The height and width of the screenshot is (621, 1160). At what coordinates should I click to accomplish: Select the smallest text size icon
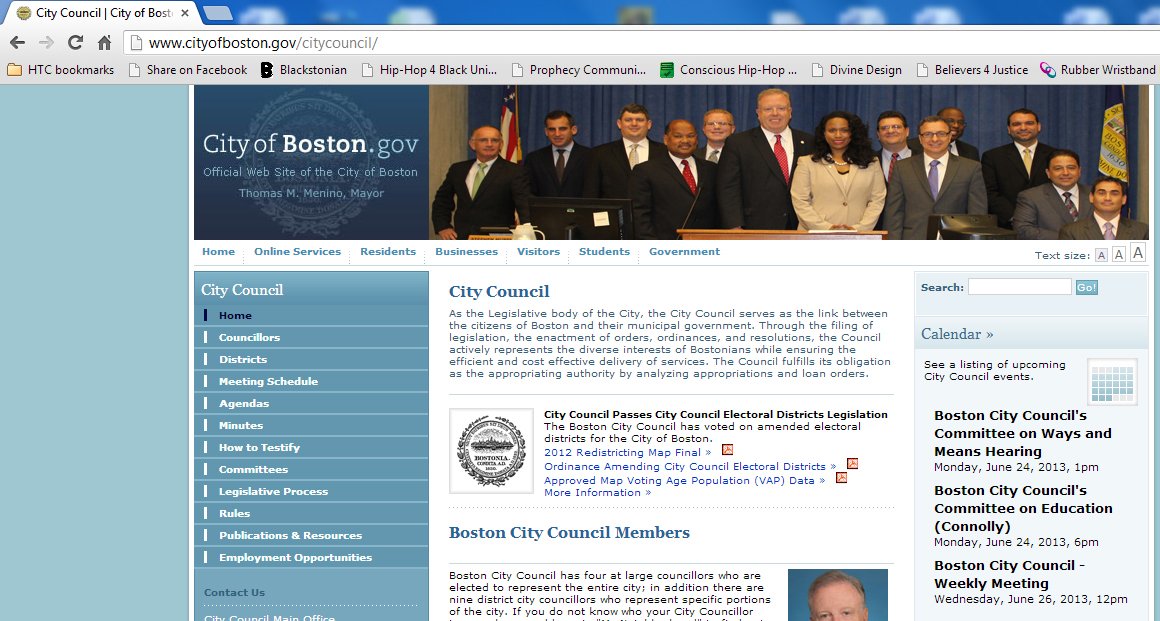click(x=1101, y=255)
